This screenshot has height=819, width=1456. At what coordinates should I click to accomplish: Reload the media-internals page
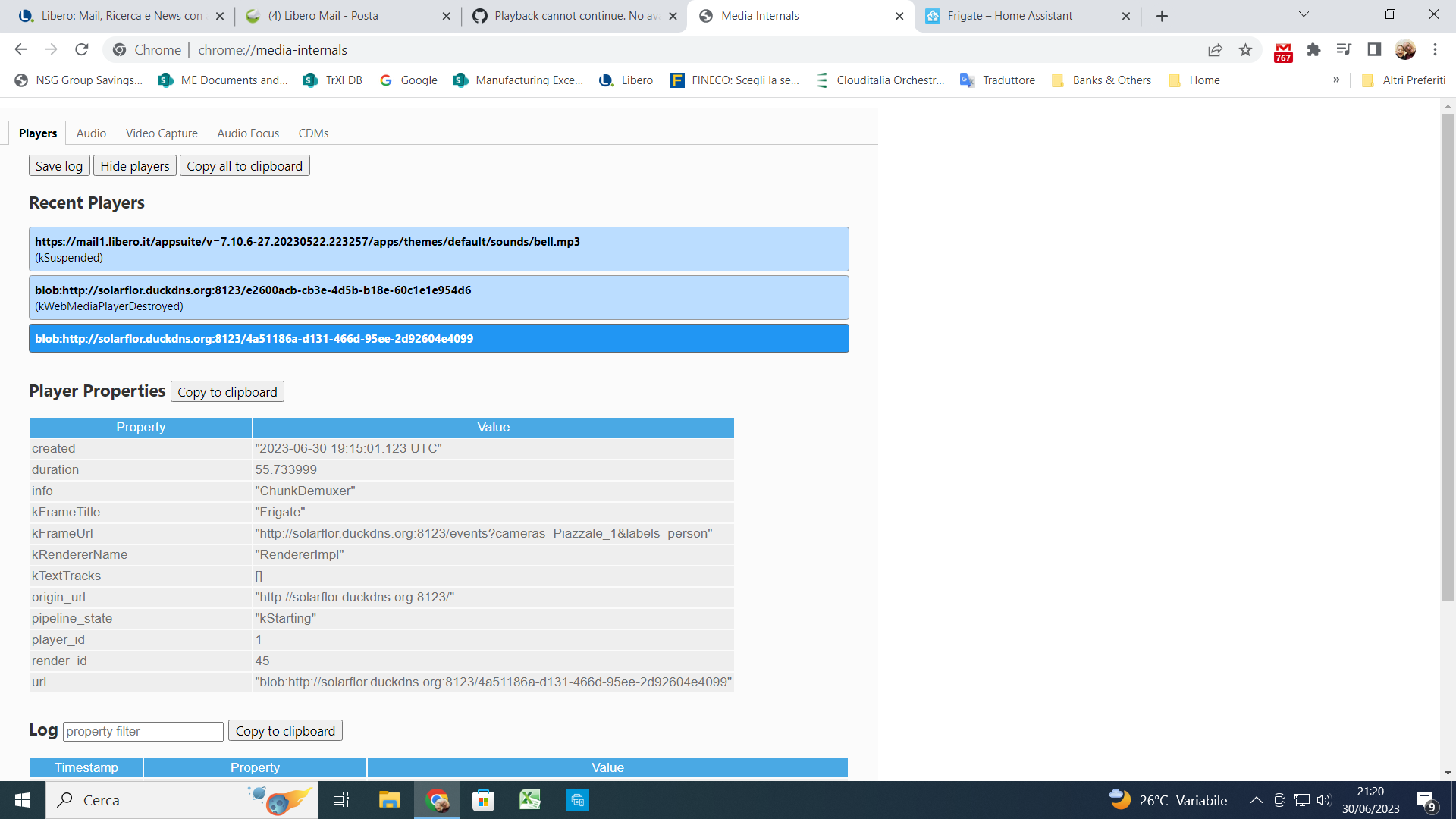(82, 49)
